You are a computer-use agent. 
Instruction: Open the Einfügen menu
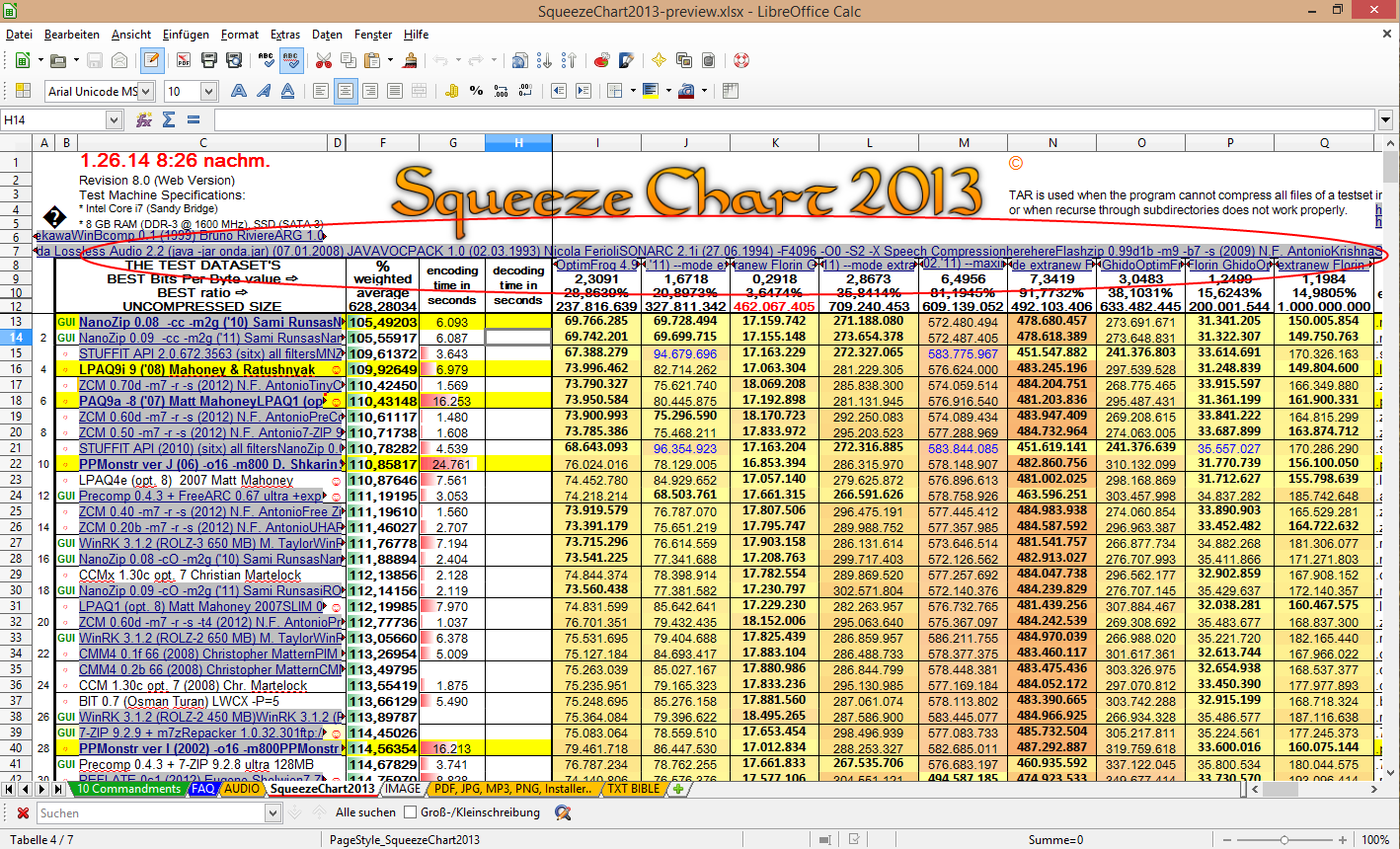click(186, 35)
